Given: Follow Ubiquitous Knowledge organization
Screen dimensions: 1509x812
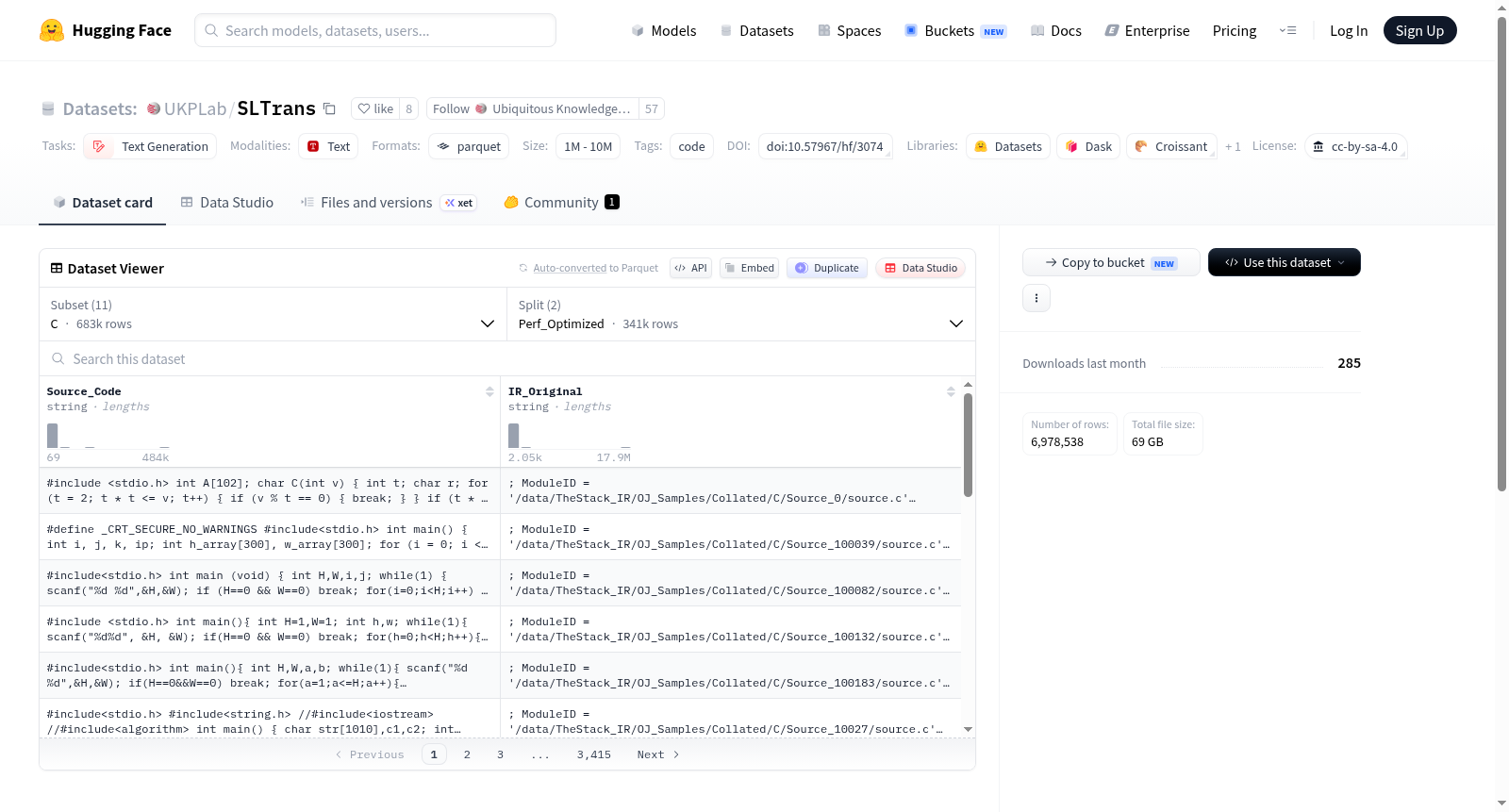Looking at the screenshot, I should (532, 108).
